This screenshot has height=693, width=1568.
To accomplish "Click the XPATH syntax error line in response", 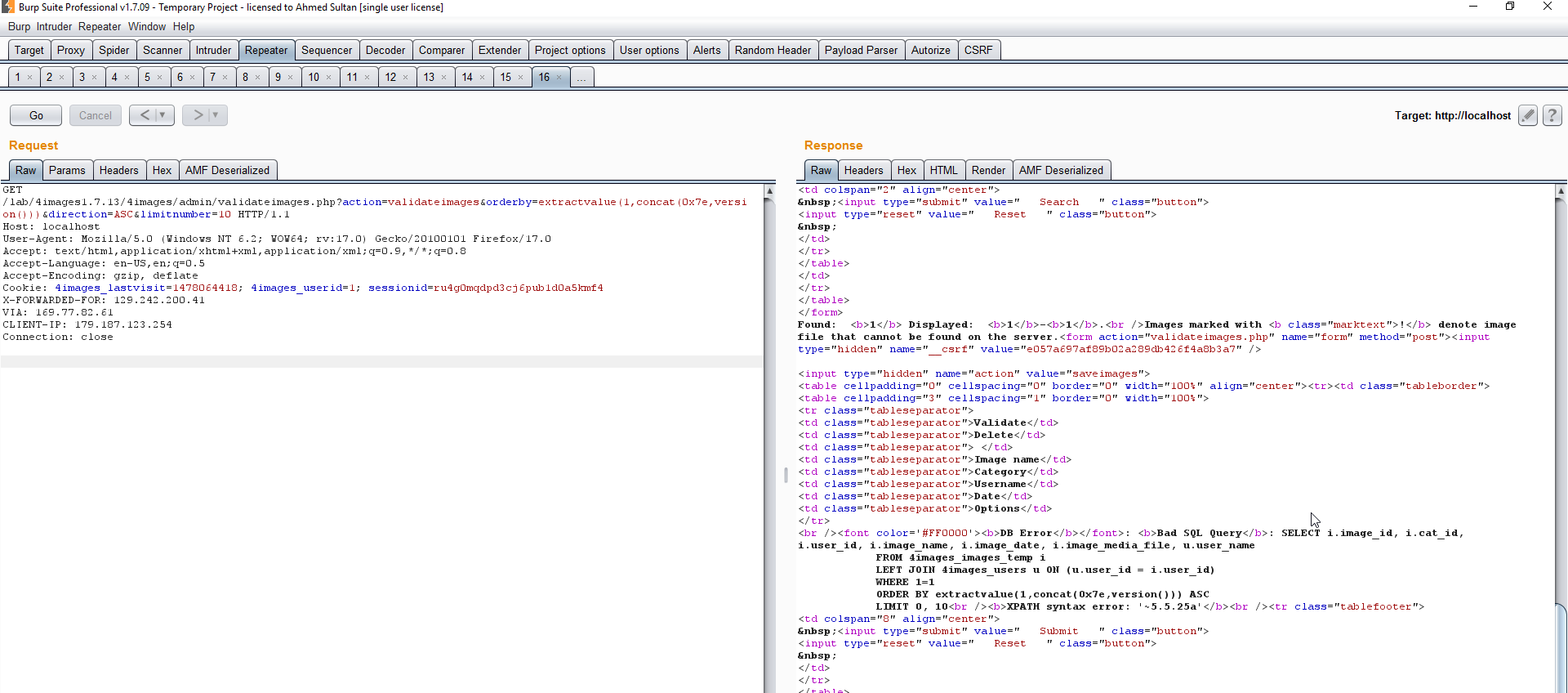I will 1150,606.
